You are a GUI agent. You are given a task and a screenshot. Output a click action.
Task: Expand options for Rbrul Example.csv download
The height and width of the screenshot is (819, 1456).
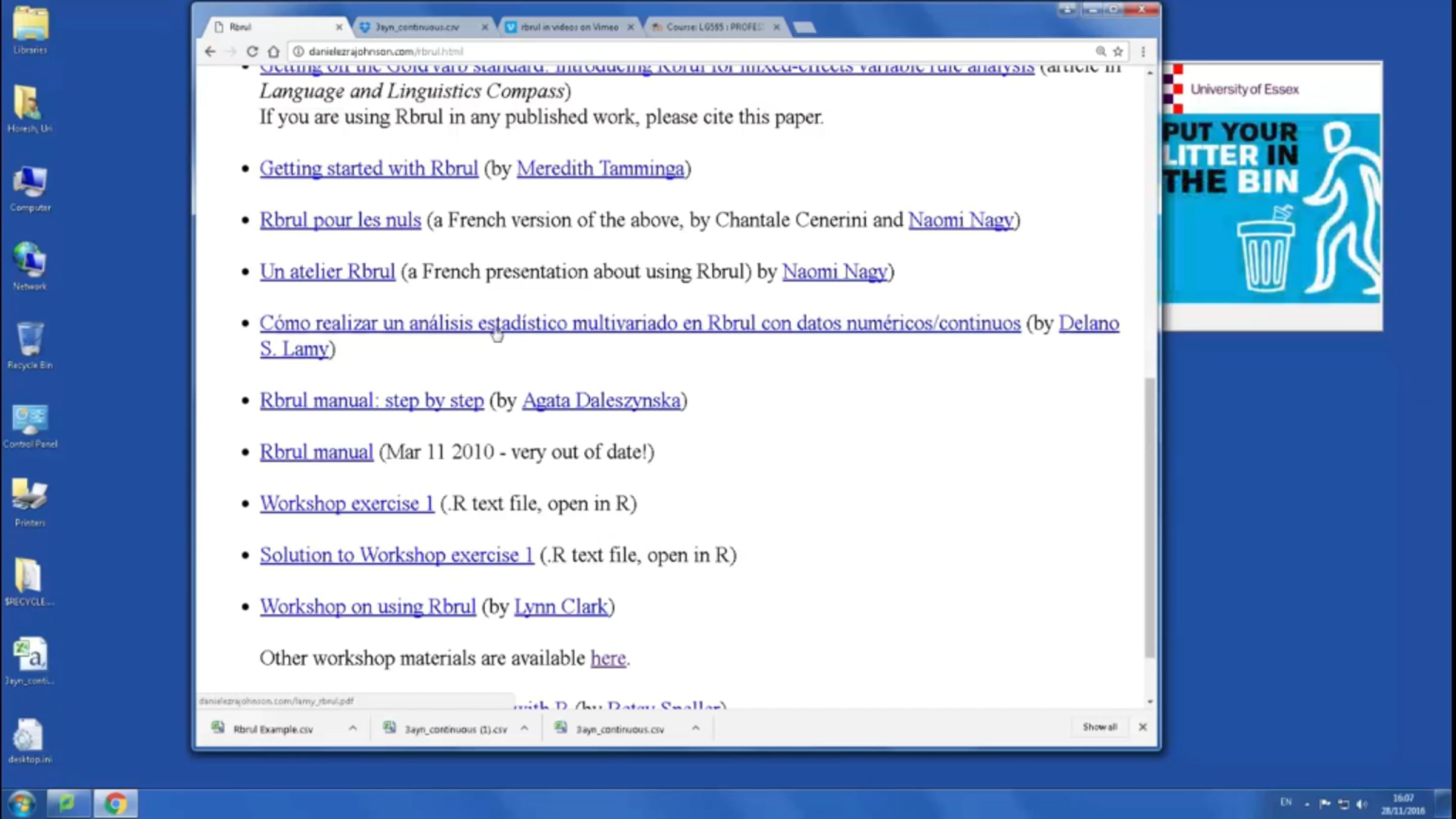coord(352,728)
